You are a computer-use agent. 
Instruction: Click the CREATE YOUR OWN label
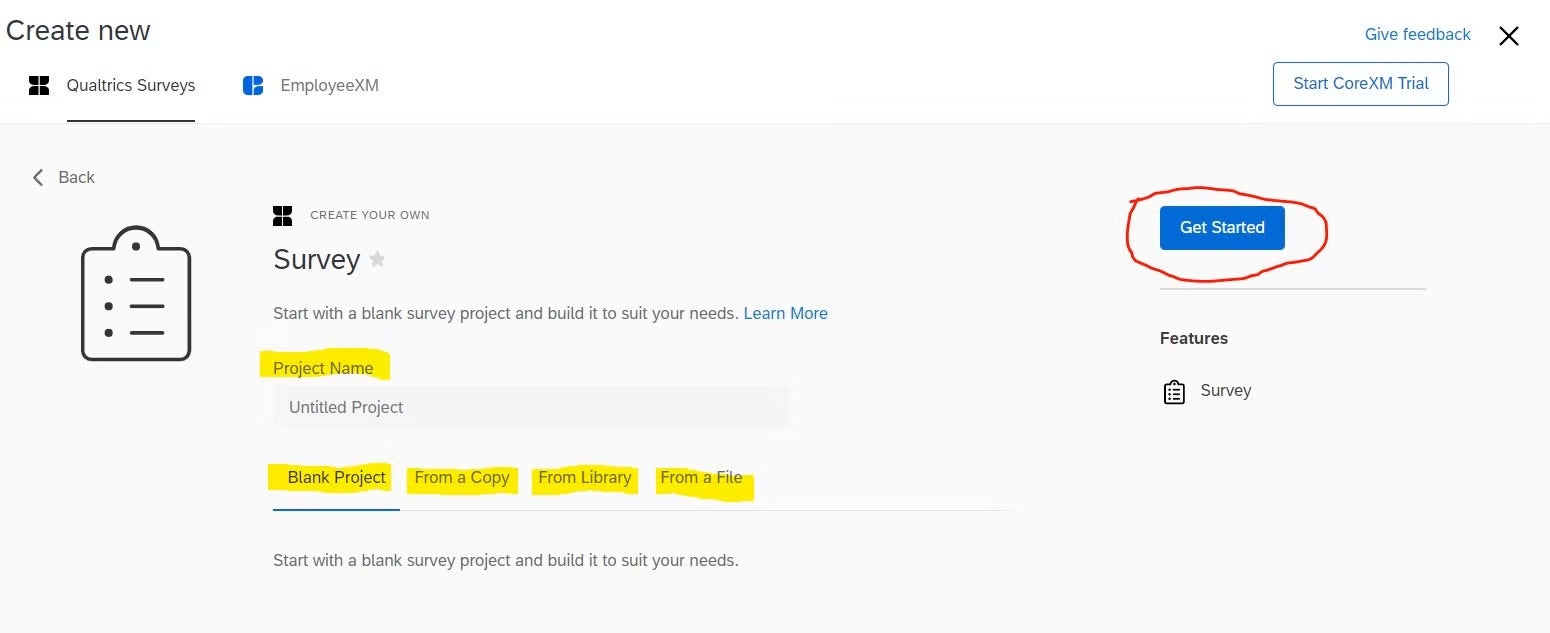[x=370, y=215]
